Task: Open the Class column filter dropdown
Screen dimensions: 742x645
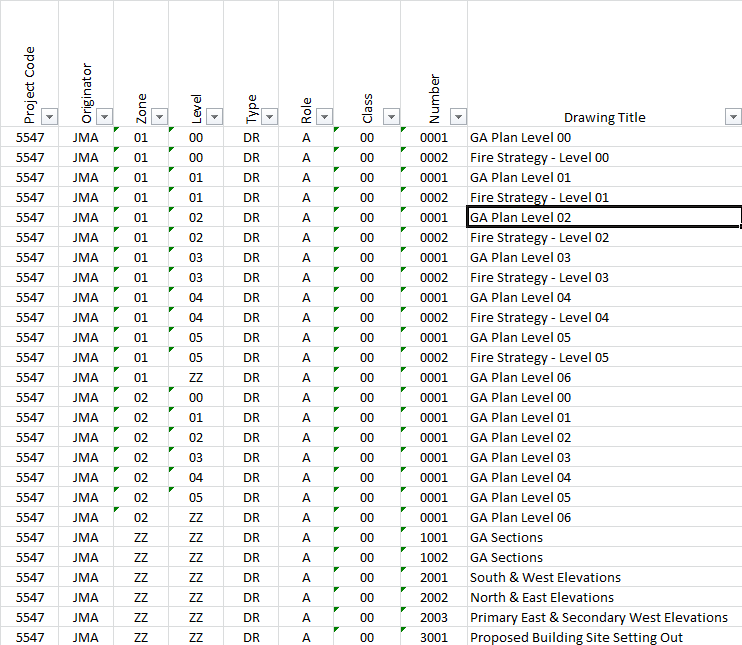Action: [x=391, y=116]
